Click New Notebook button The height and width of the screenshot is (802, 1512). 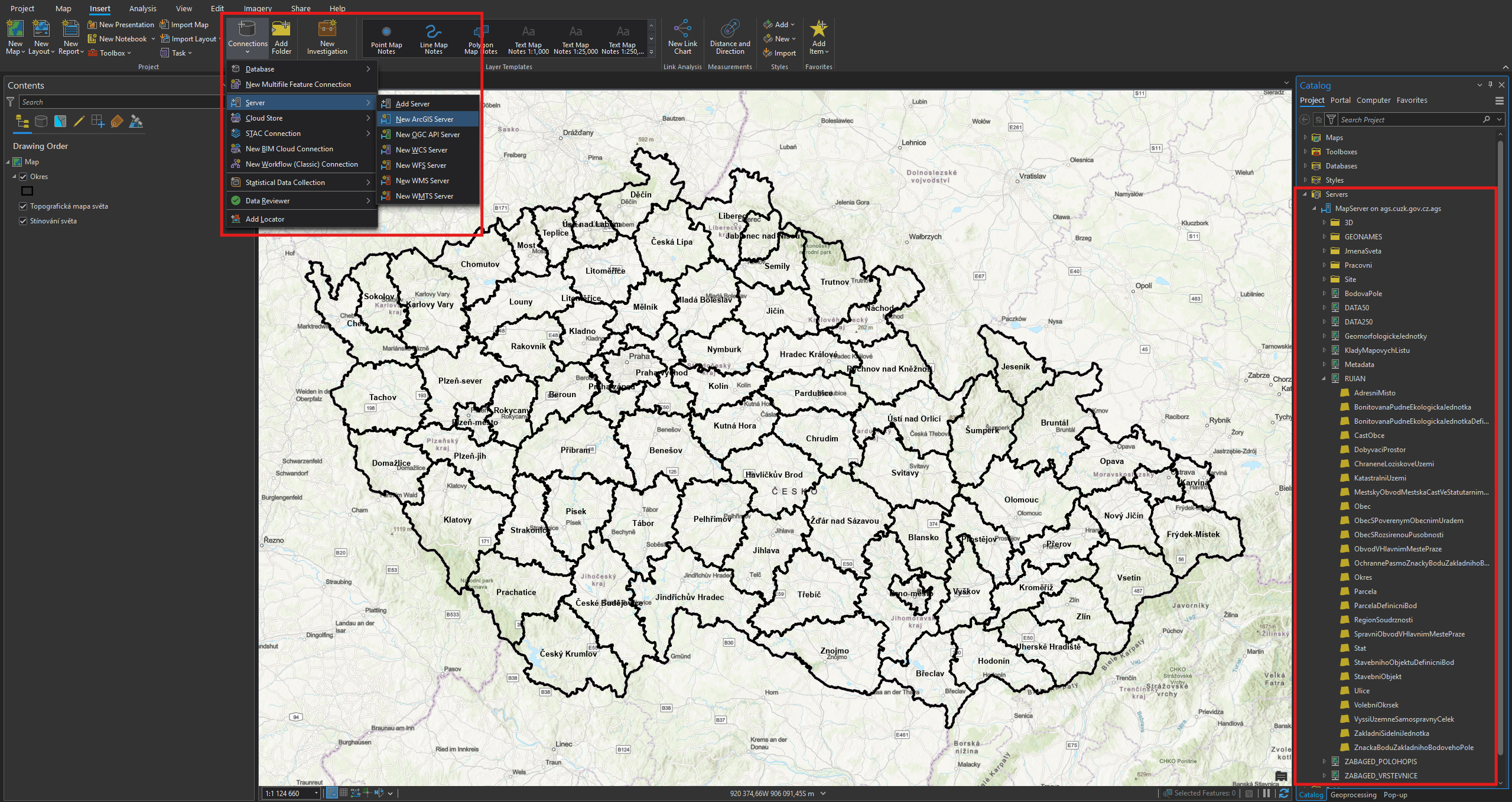coord(118,39)
